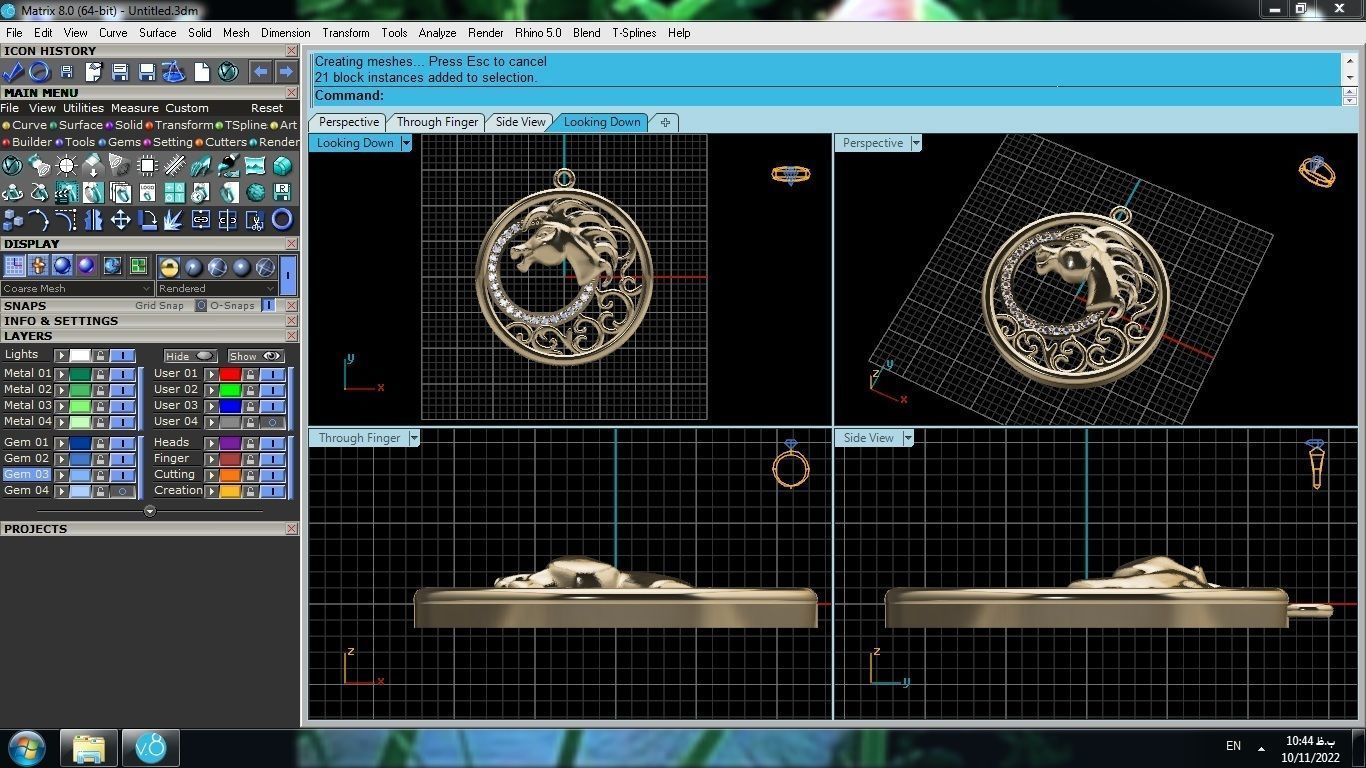Click the blue checkmark icon in Icon History

coord(12,72)
